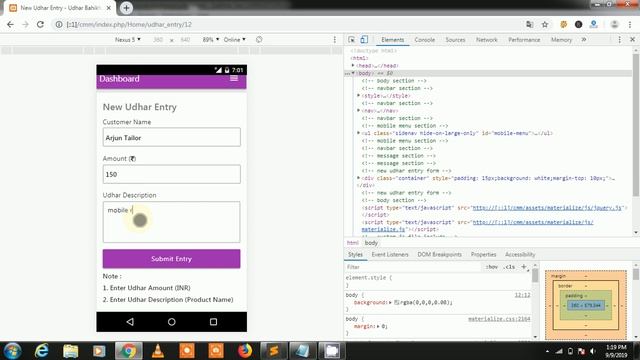This screenshot has width=640, height=360.
Task: Click the browser address bar URL
Action: (x=129, y=24)
